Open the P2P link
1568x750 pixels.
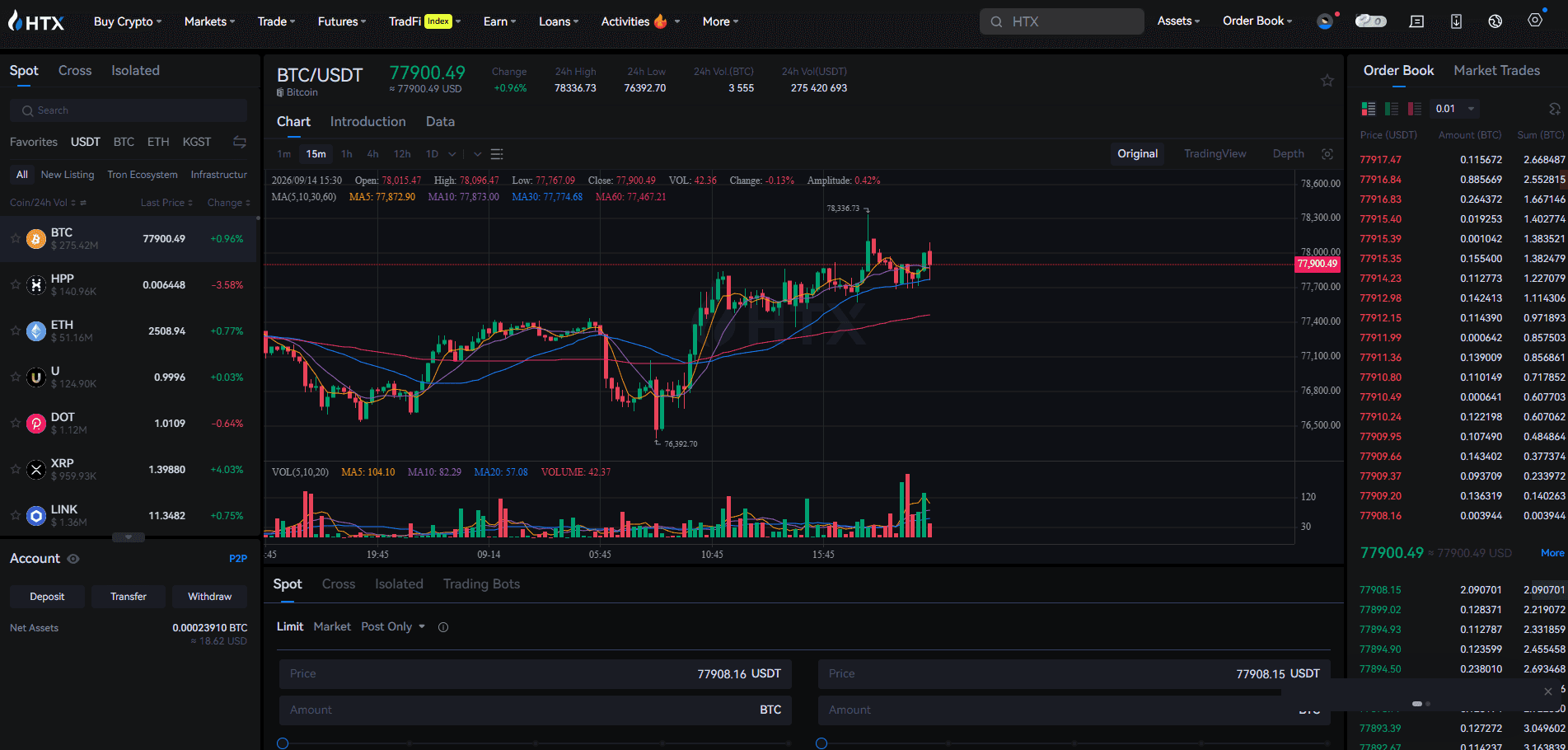[x=238, y=559]
